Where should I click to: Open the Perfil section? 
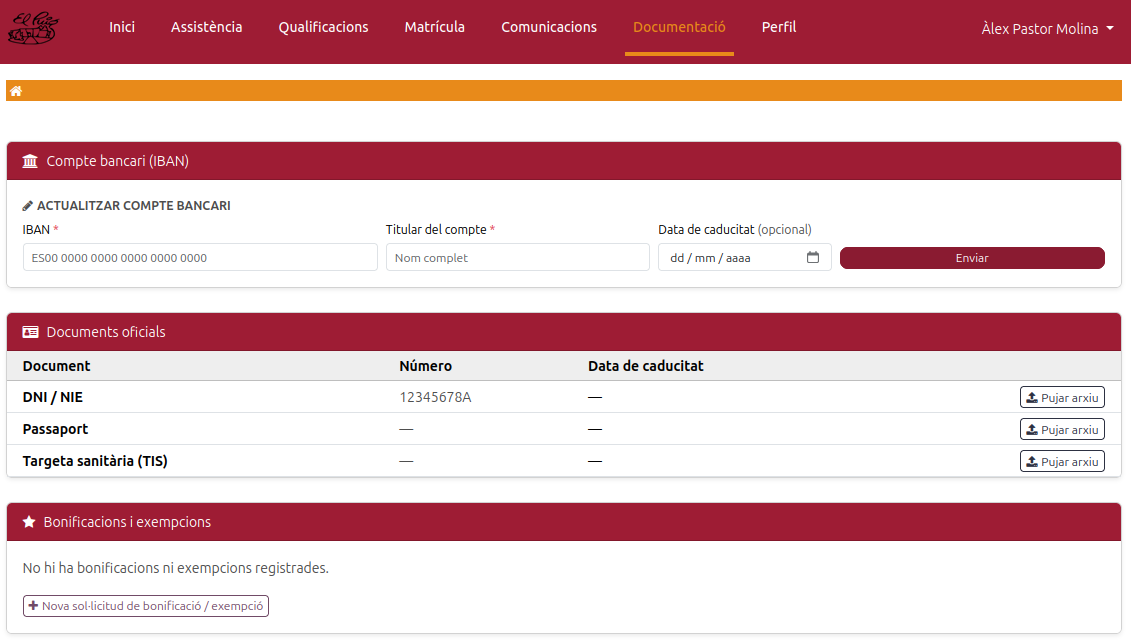click(x=779, y=27)
